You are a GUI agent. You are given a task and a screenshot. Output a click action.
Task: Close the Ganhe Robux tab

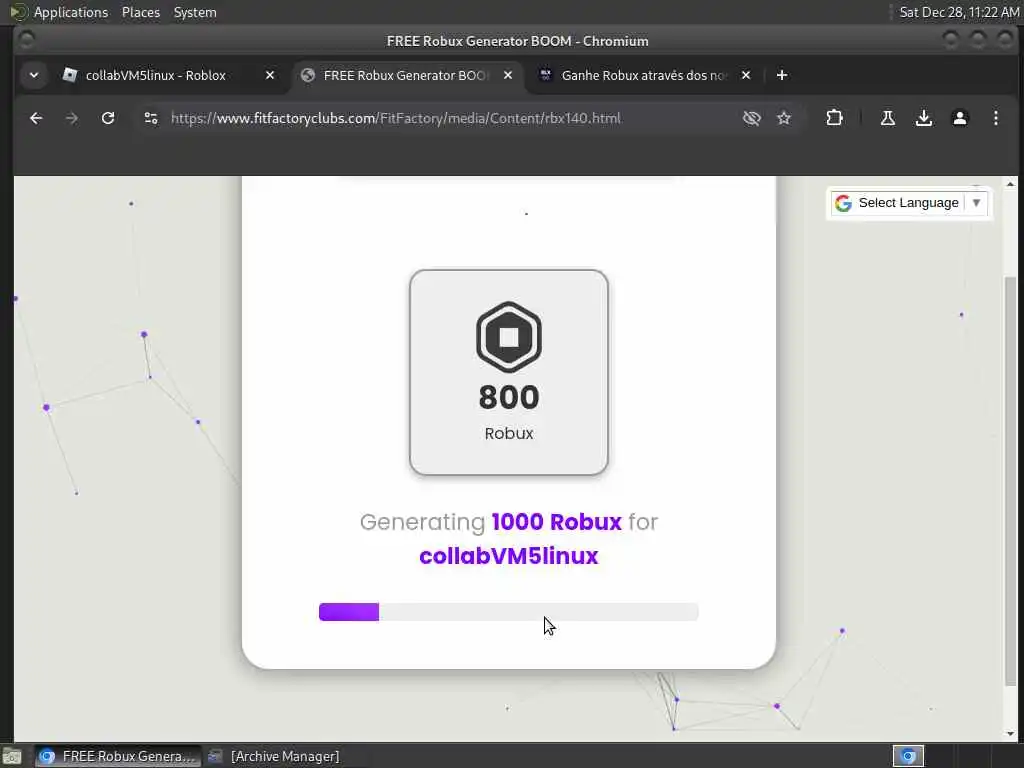pyautogui.click(x=746, y=75)
